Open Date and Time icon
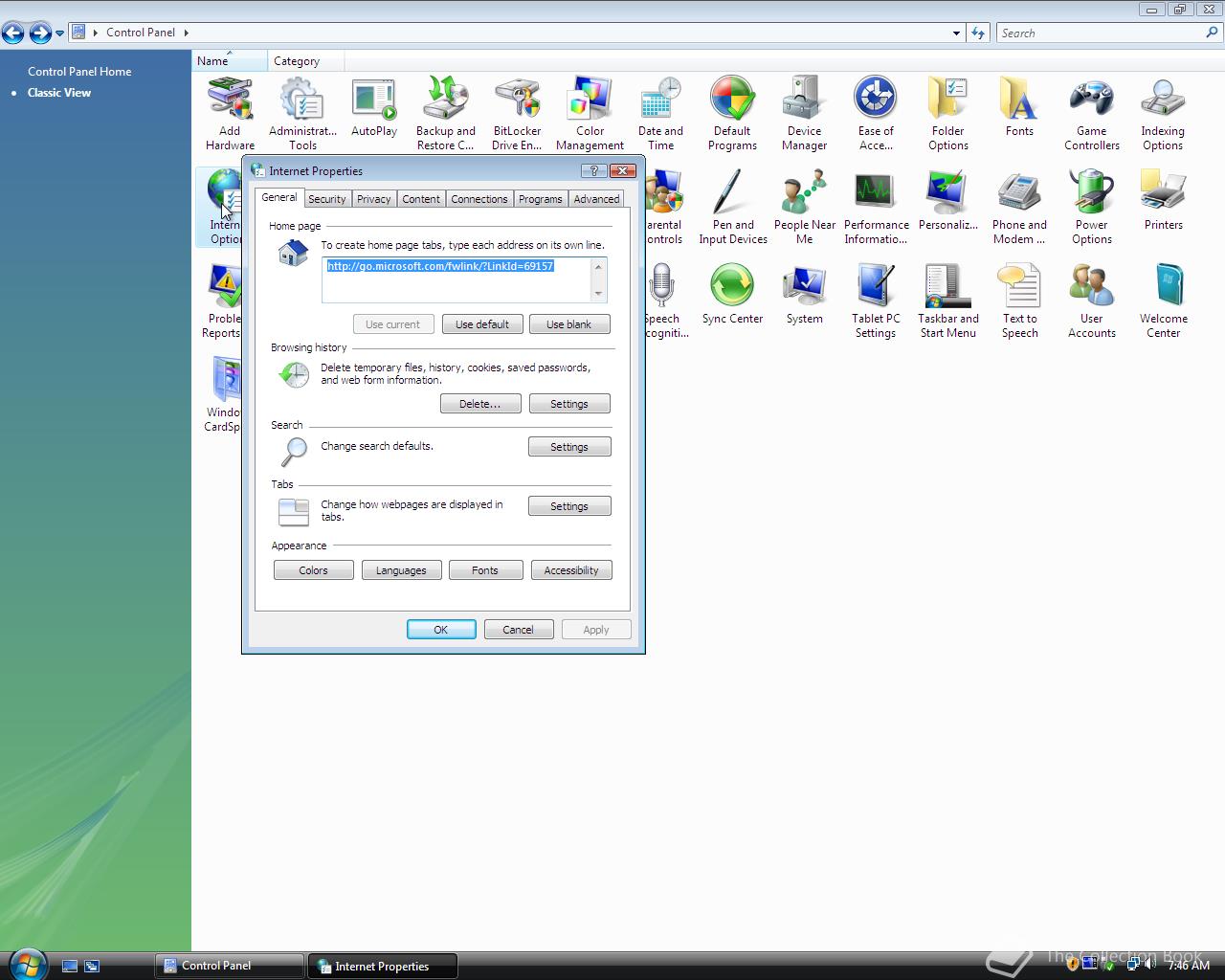The height and width of the screenshot is (980, 1225). tap(660, 113)
